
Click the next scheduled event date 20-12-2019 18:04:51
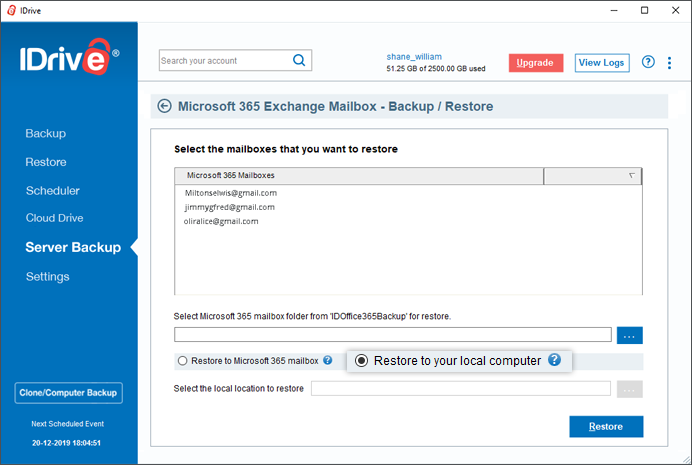(x=66, y=443)
